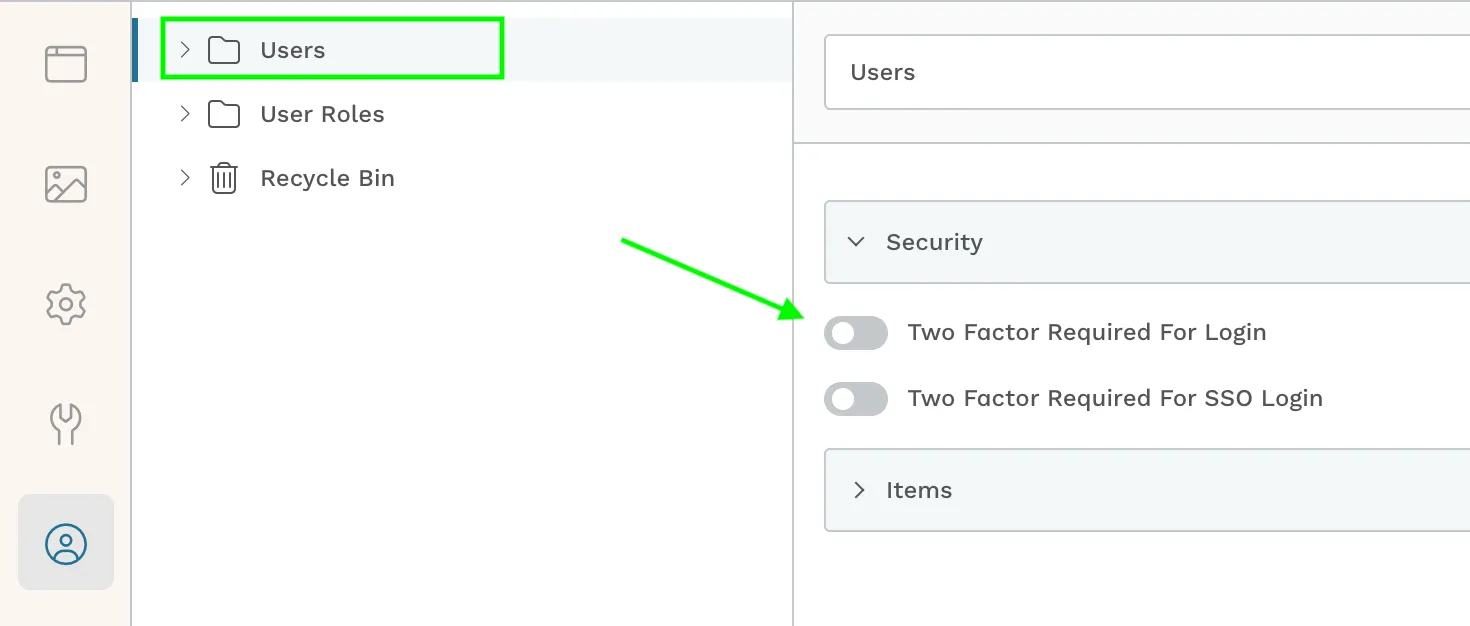Select the Users section person icon
The width and height of the screenshot is (1470, 626).
[66, 543]
